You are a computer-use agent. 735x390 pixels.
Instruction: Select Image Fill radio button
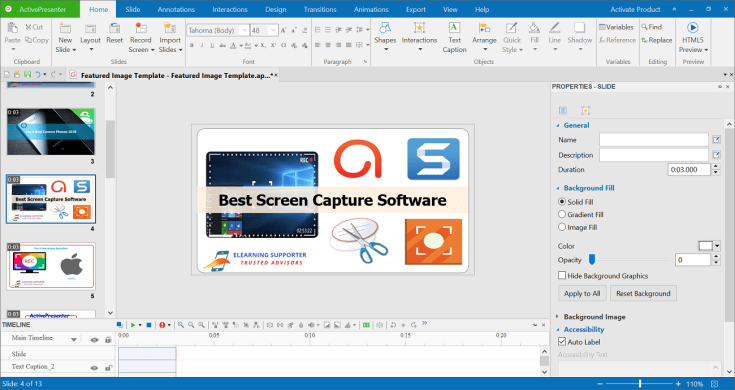562,227
